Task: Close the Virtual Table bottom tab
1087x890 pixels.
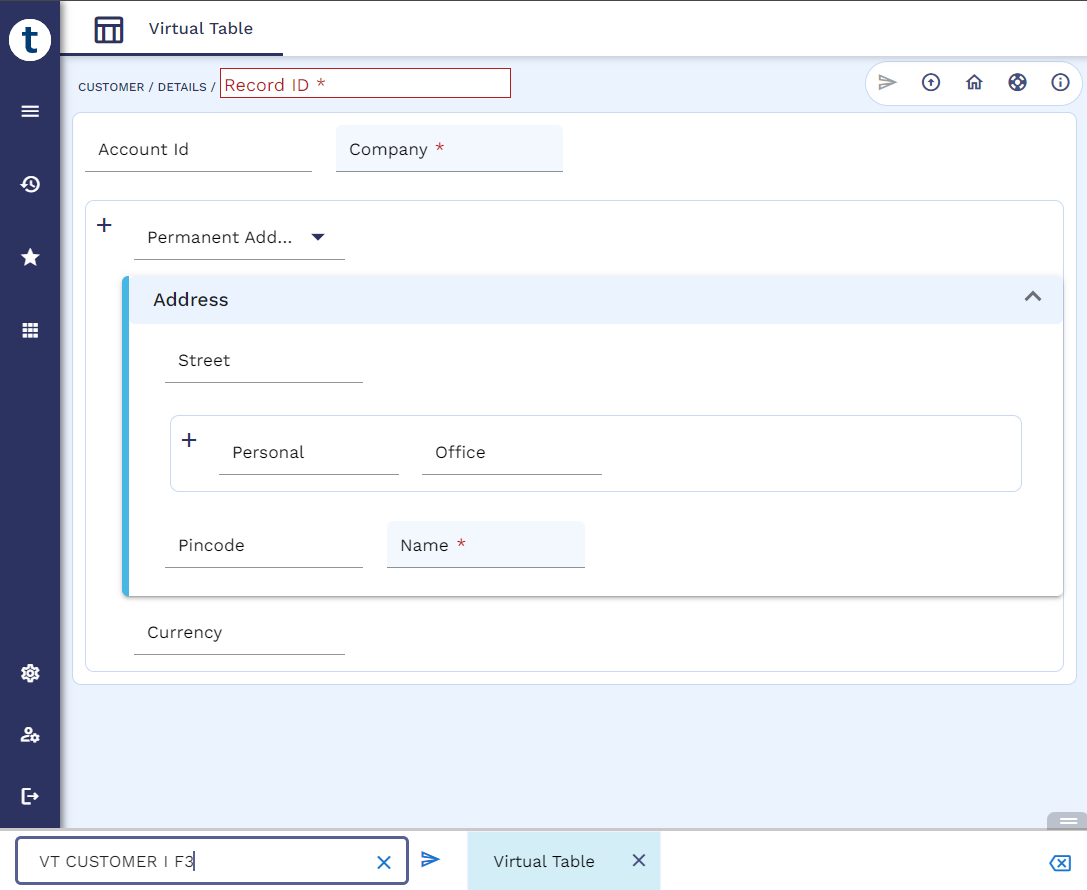Action: point(639,860)
